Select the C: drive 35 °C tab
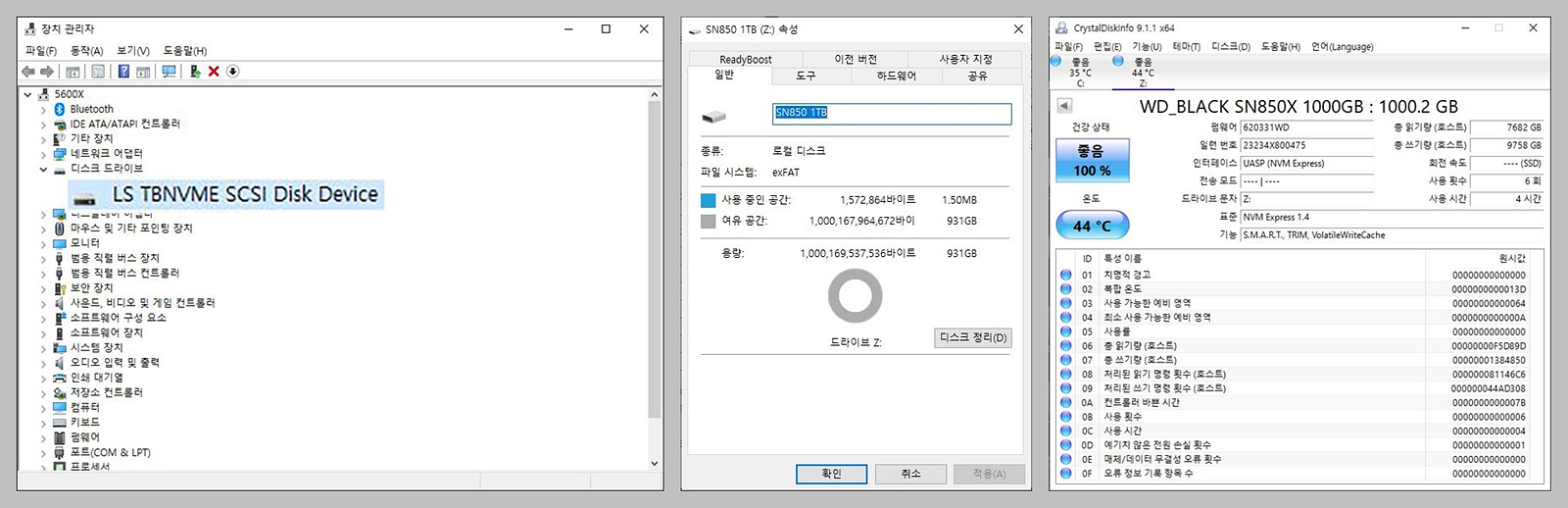Screen dimensions: 1568x508 pos(1079,72)
